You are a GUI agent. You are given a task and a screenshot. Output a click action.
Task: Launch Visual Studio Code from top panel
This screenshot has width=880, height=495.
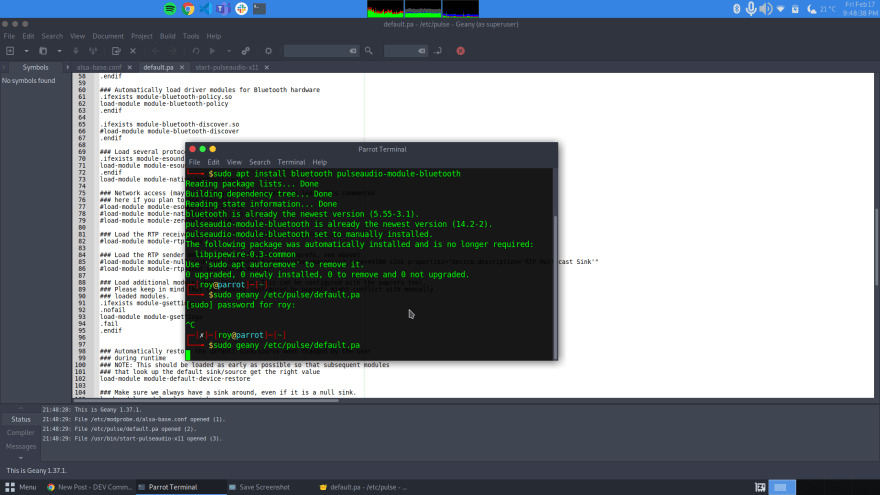point(205,8)
